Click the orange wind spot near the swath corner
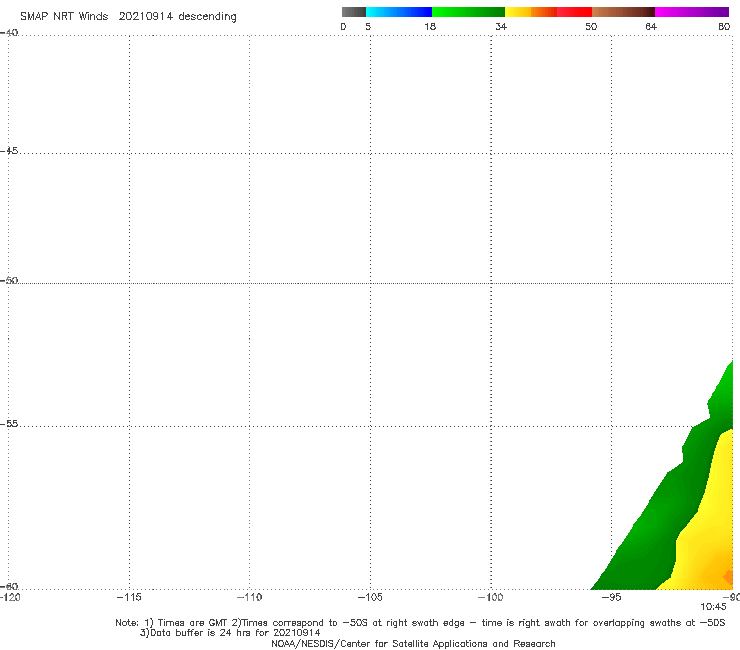Viewport: 740px width, 650px height. point(728,577)
